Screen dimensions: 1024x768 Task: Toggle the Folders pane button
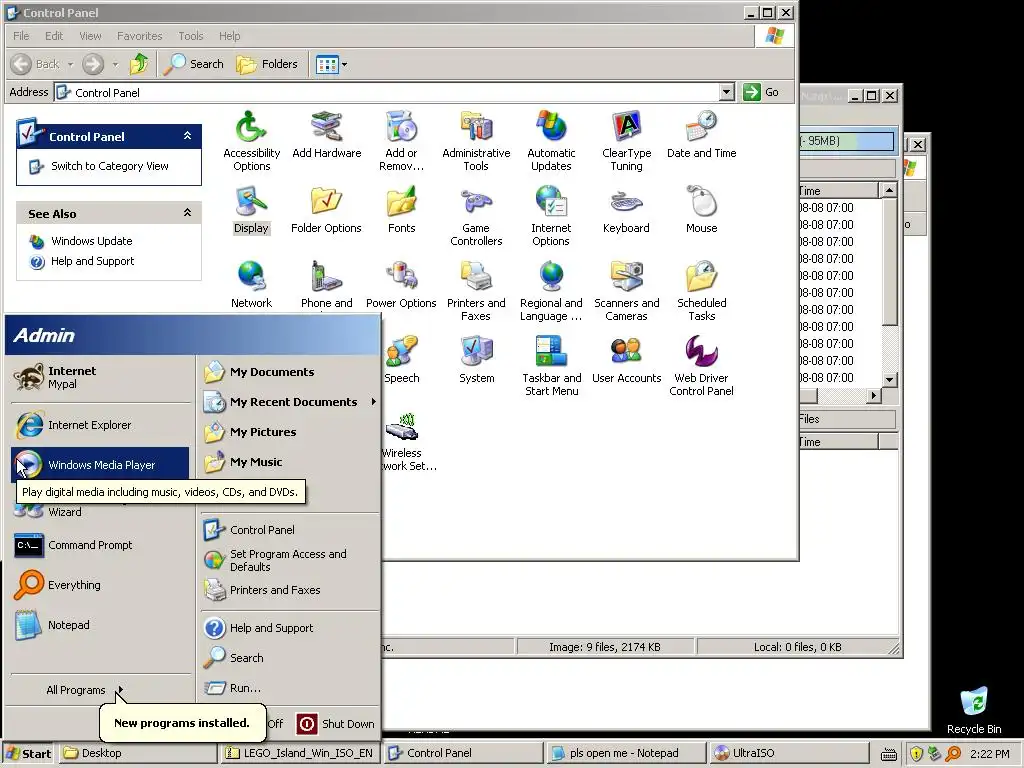coord(267,64)
